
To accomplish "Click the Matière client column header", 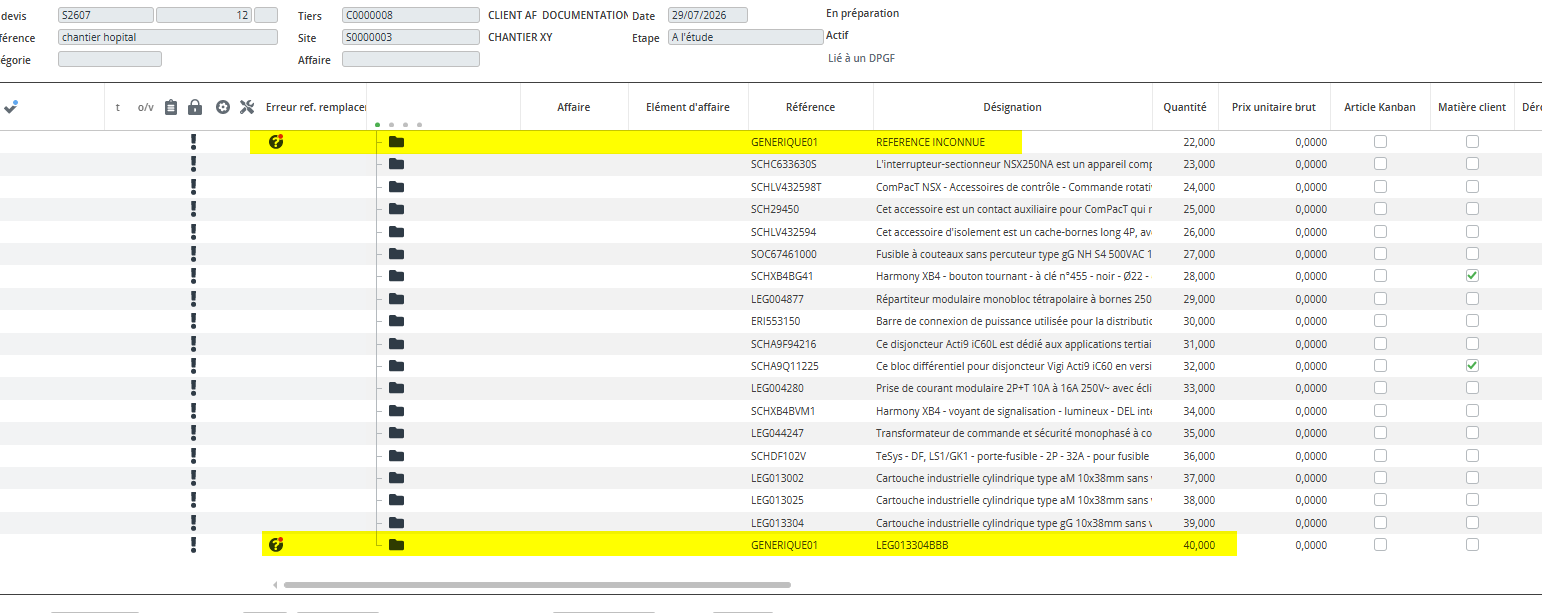I will 1472,107.
